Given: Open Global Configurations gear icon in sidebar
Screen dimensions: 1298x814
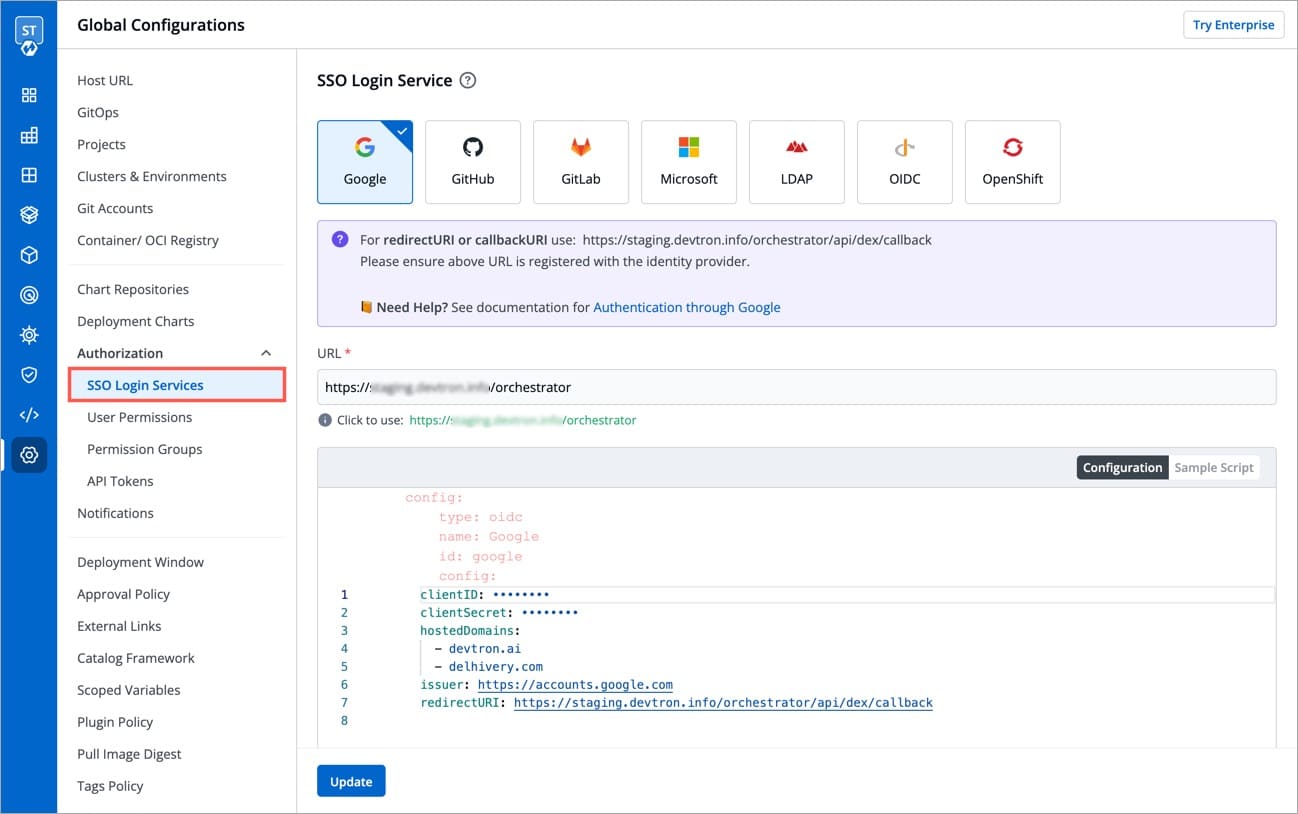Looking at the screenshot, I should tap(29, 455).
